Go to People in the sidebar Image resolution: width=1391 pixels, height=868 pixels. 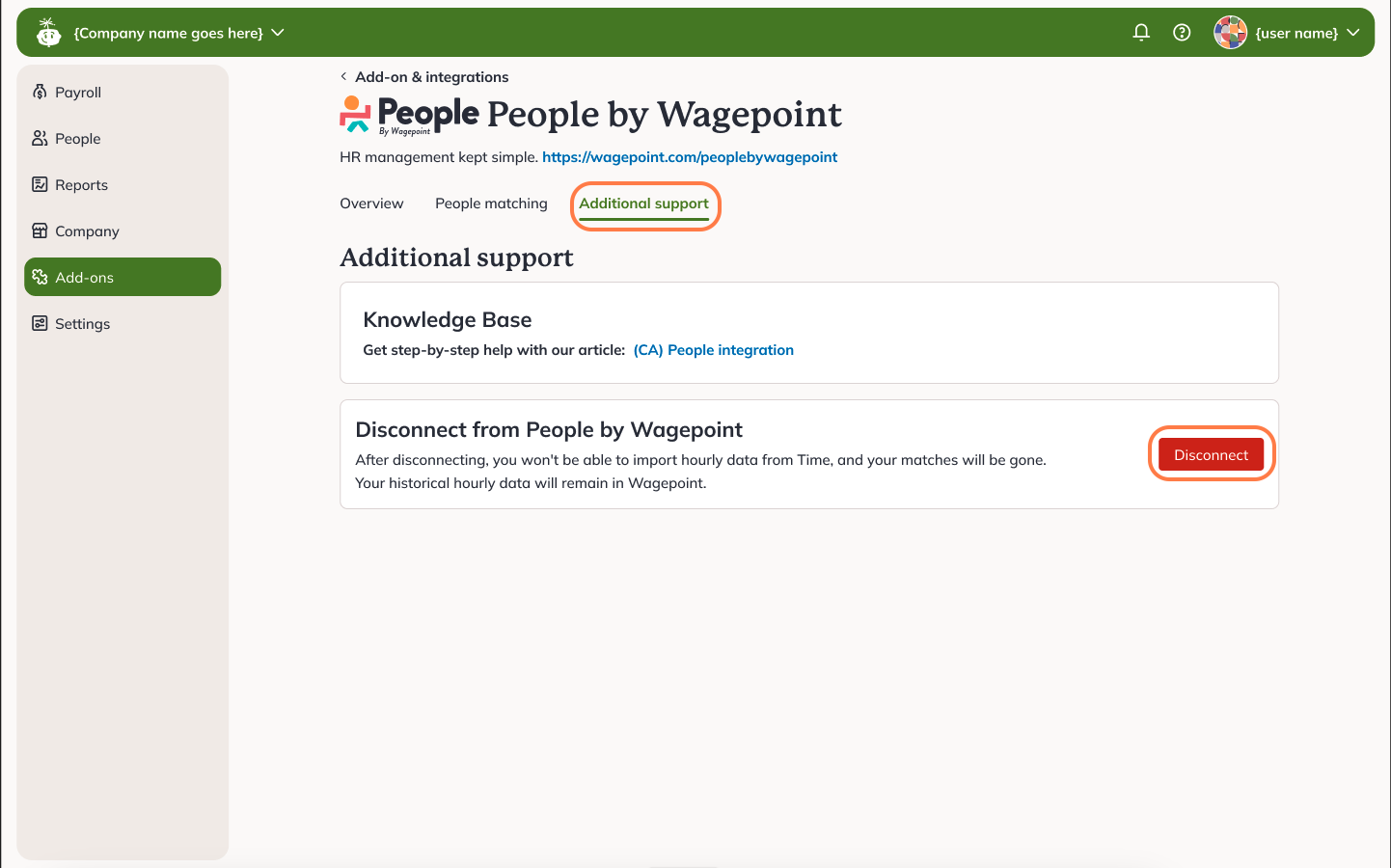[123, 138]
